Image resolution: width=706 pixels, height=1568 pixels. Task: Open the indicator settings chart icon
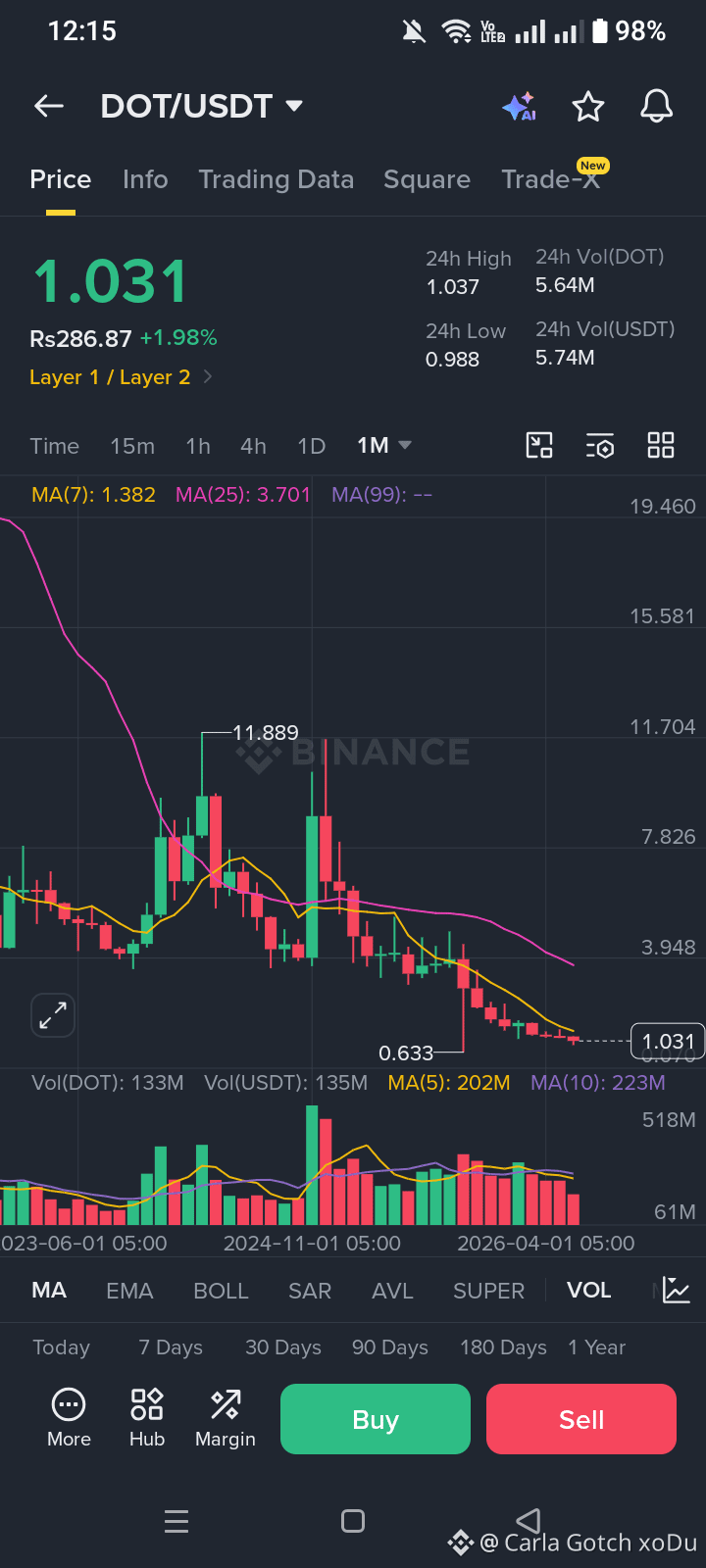tap(677, 1290)
